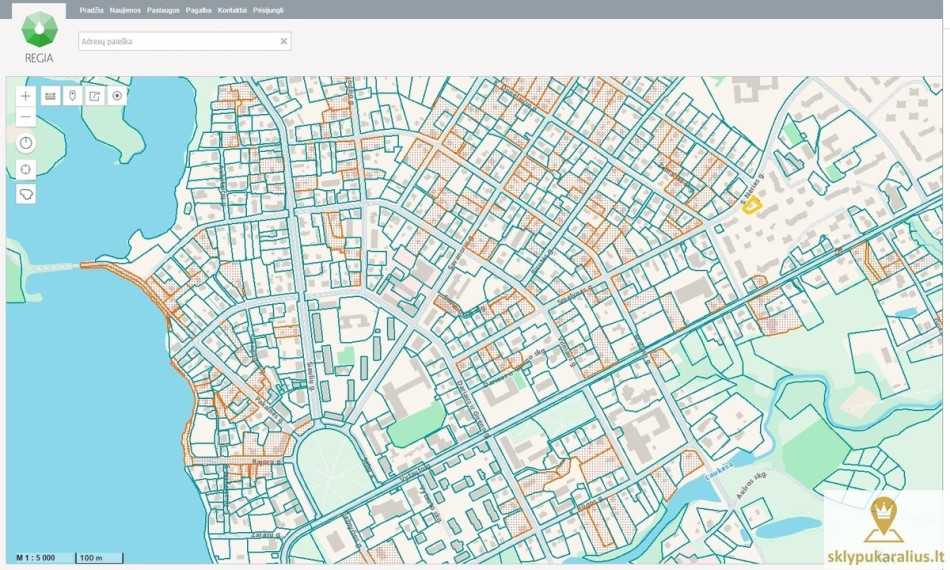Show full Lithuania map extent icon
Image resolution: width=950 pixels, height=570 pixels.
tap(25, 194)
